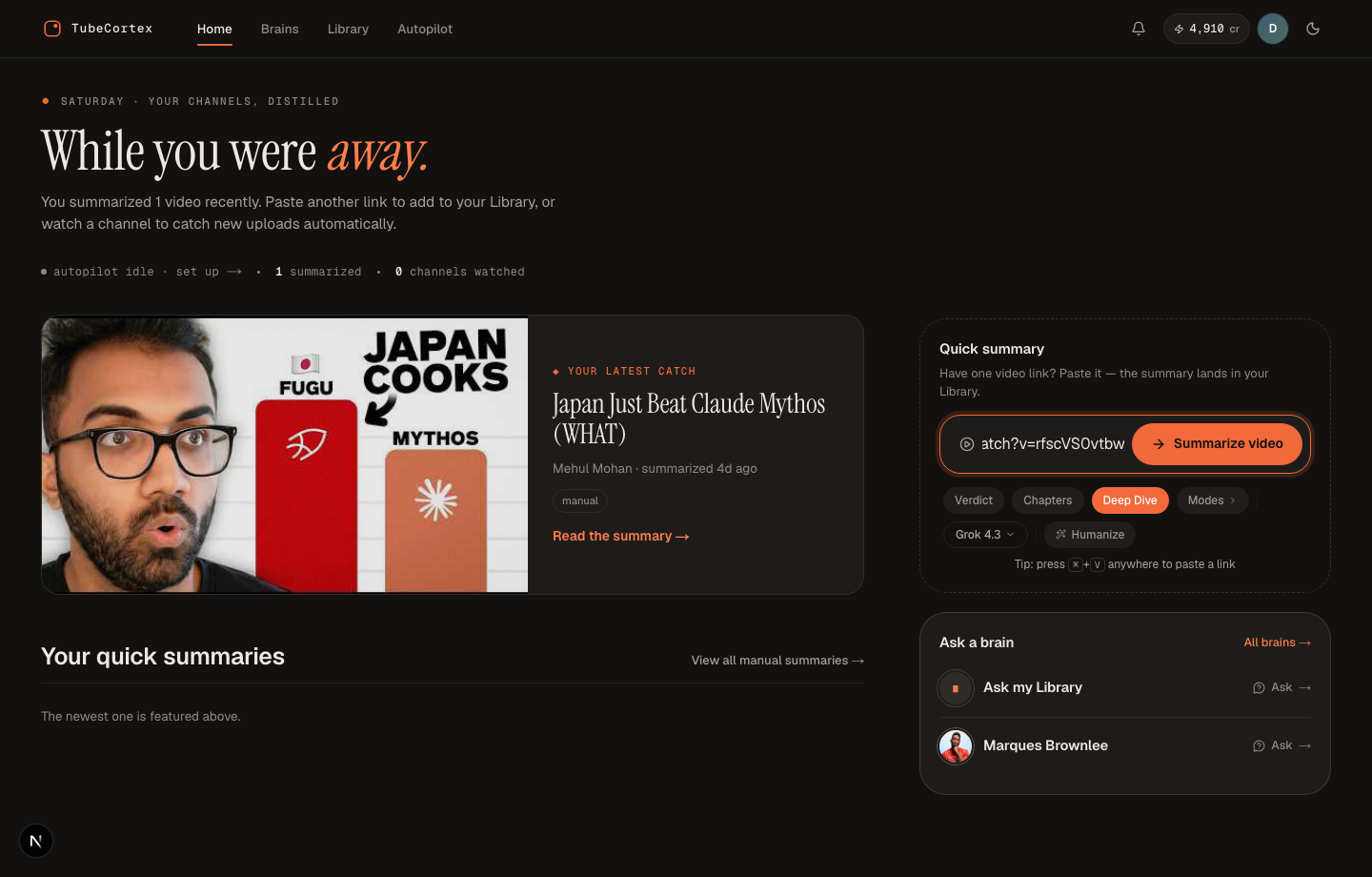Viewport: 1372px width, 877px height.
Task: Open the Japan Cooks video thumbnail
Action: tap(285, 455)
